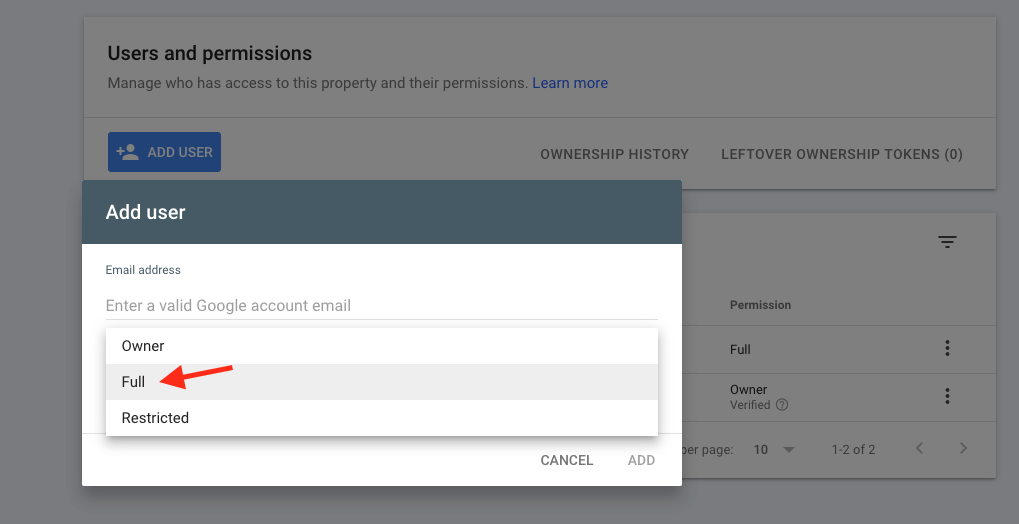Viewport: 1019px width, 524px height.
Task: Open the Learn more link
Action: (570, 83)
